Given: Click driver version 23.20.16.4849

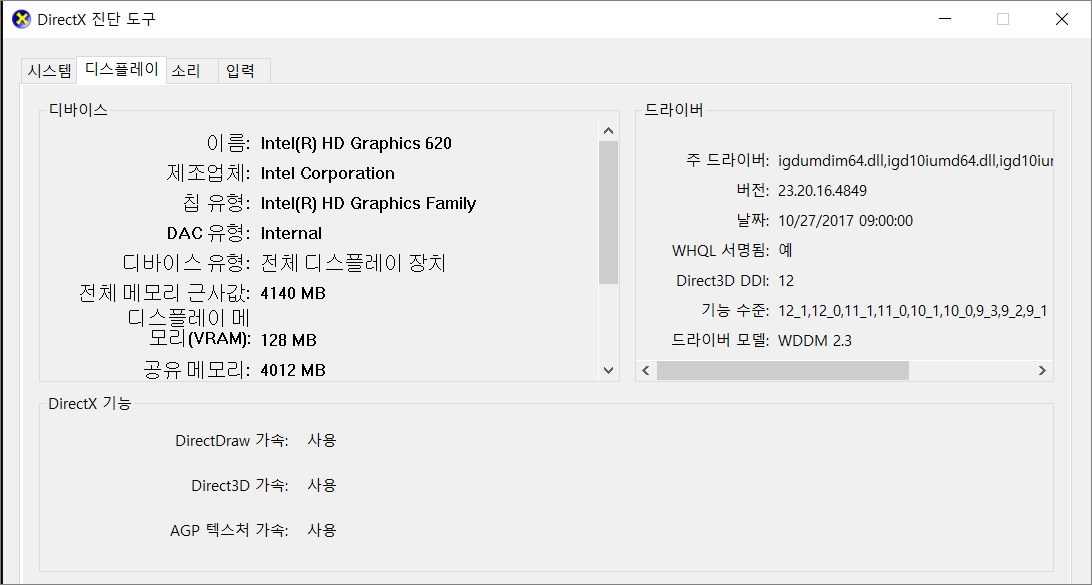Looking at the screenshot, I should 822,191.
